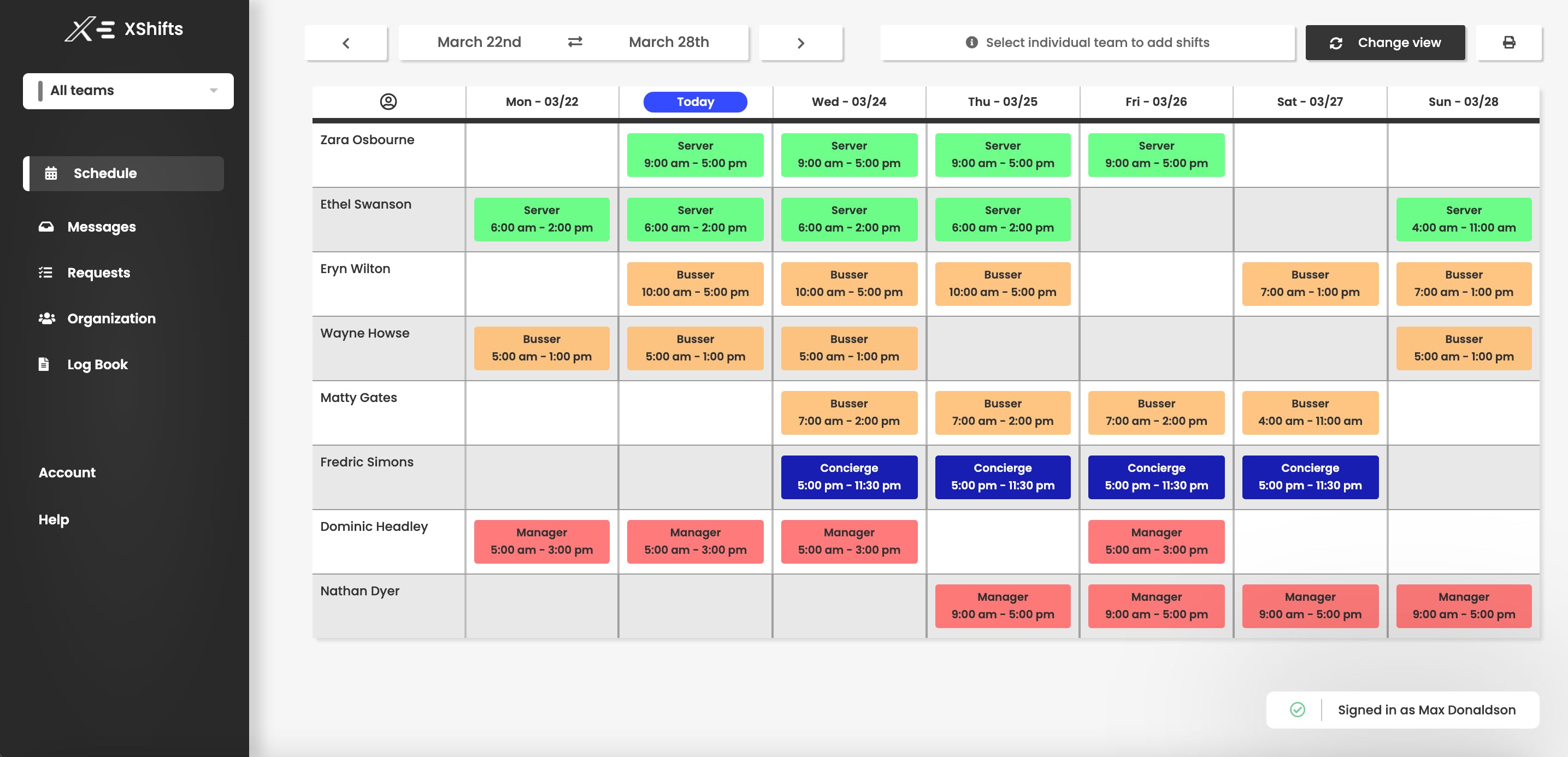Open Messages in the sidebar
This screenshot has height=757, width=1568.
pyautogui.click(x=102, y=227)
